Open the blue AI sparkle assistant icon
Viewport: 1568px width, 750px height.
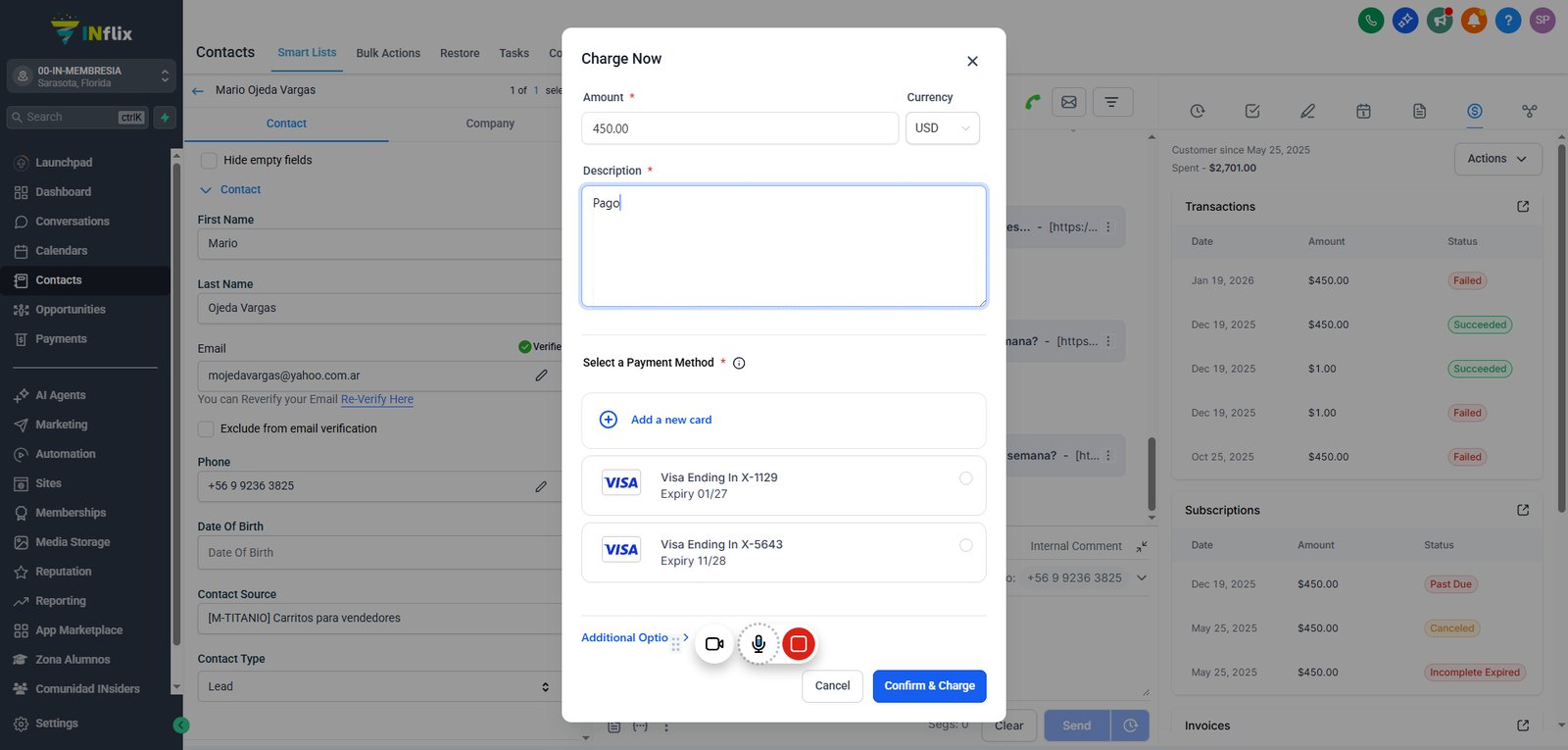pyautogui.click(x=1405, y=20)
